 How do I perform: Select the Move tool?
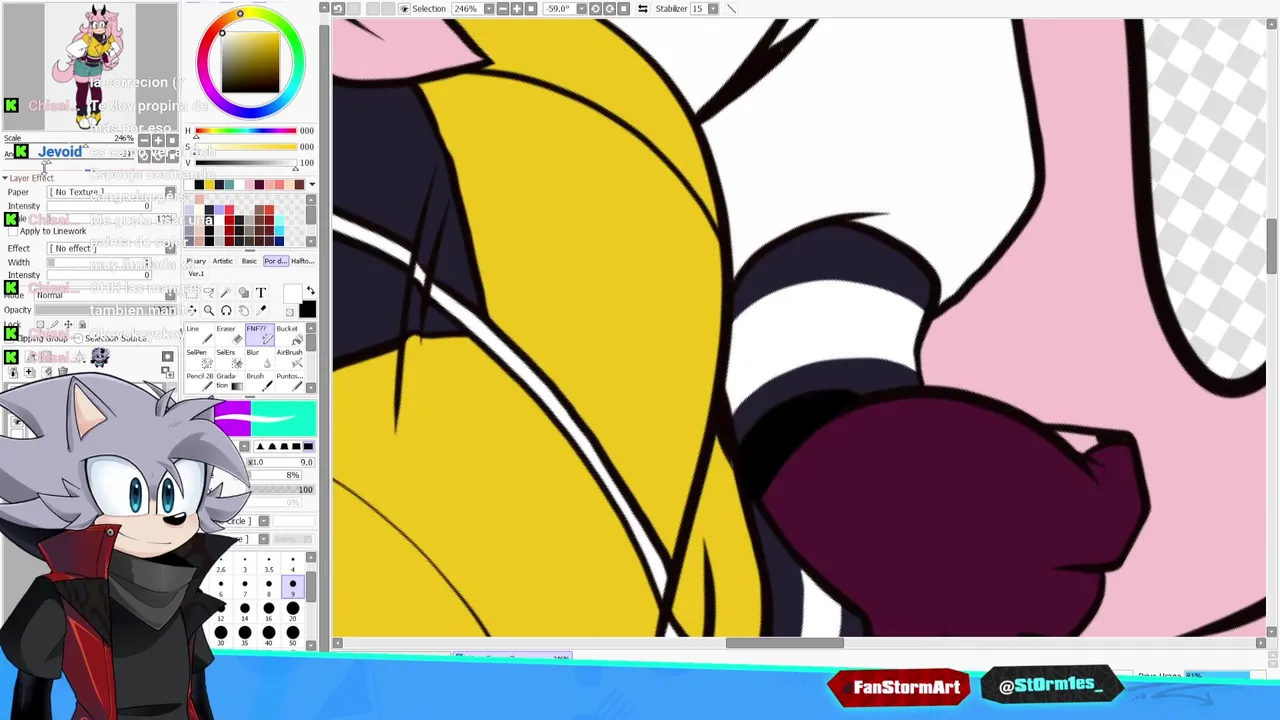[192, 311]
